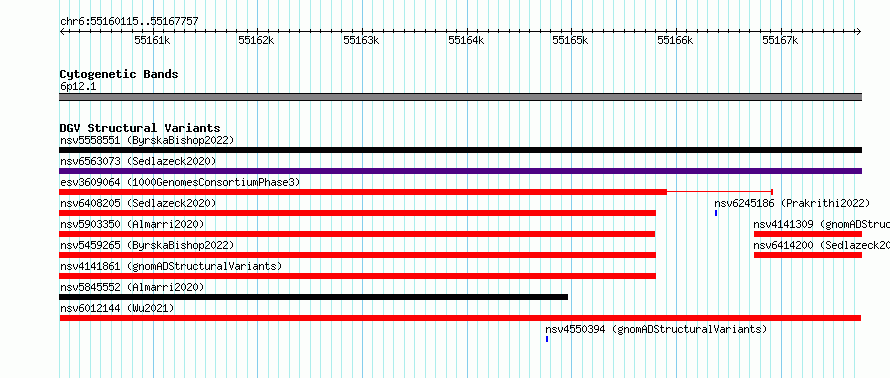The image size is (890, 378).
Task: Select the red nsv6408205 variant bar
Action: tap(358, 213)
